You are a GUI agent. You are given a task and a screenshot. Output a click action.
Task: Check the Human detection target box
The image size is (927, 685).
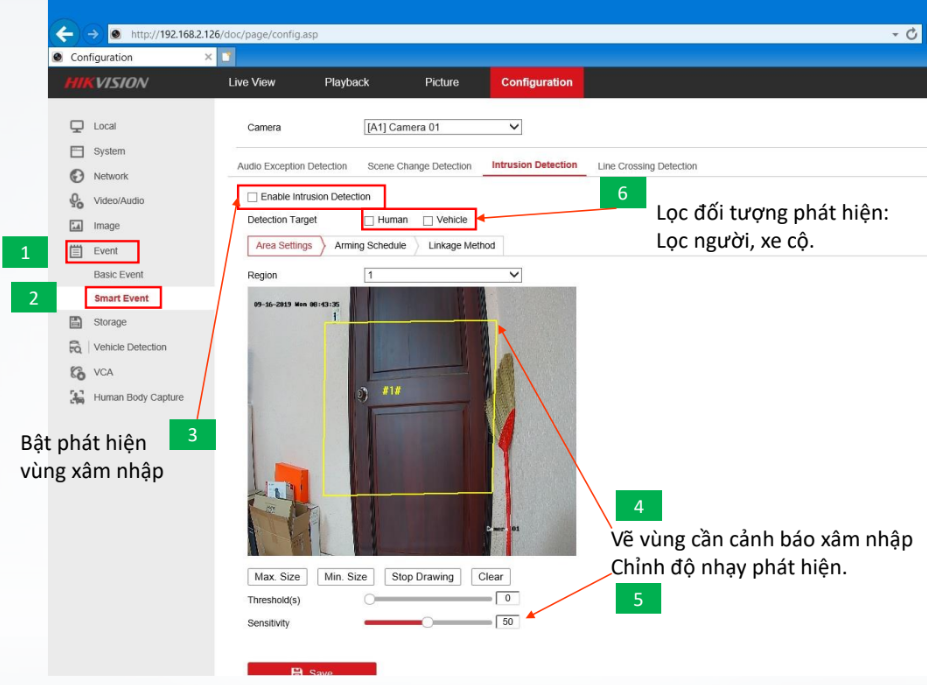[x=369, y=220]
